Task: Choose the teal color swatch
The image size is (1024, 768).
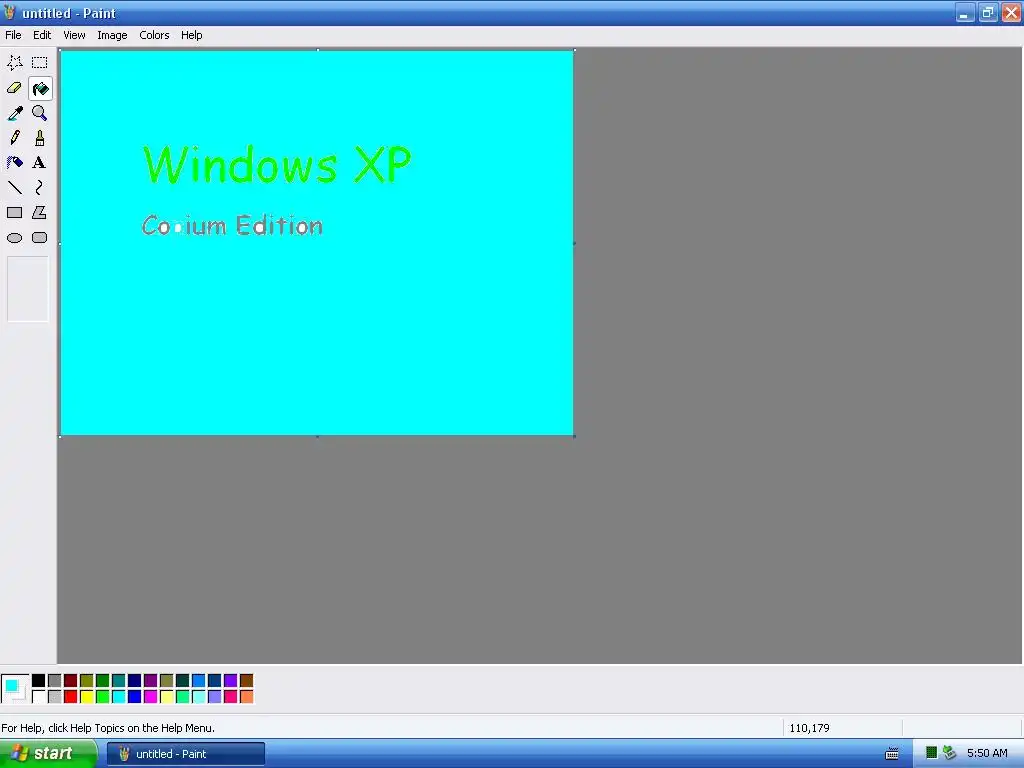Action: pos(118,681)
